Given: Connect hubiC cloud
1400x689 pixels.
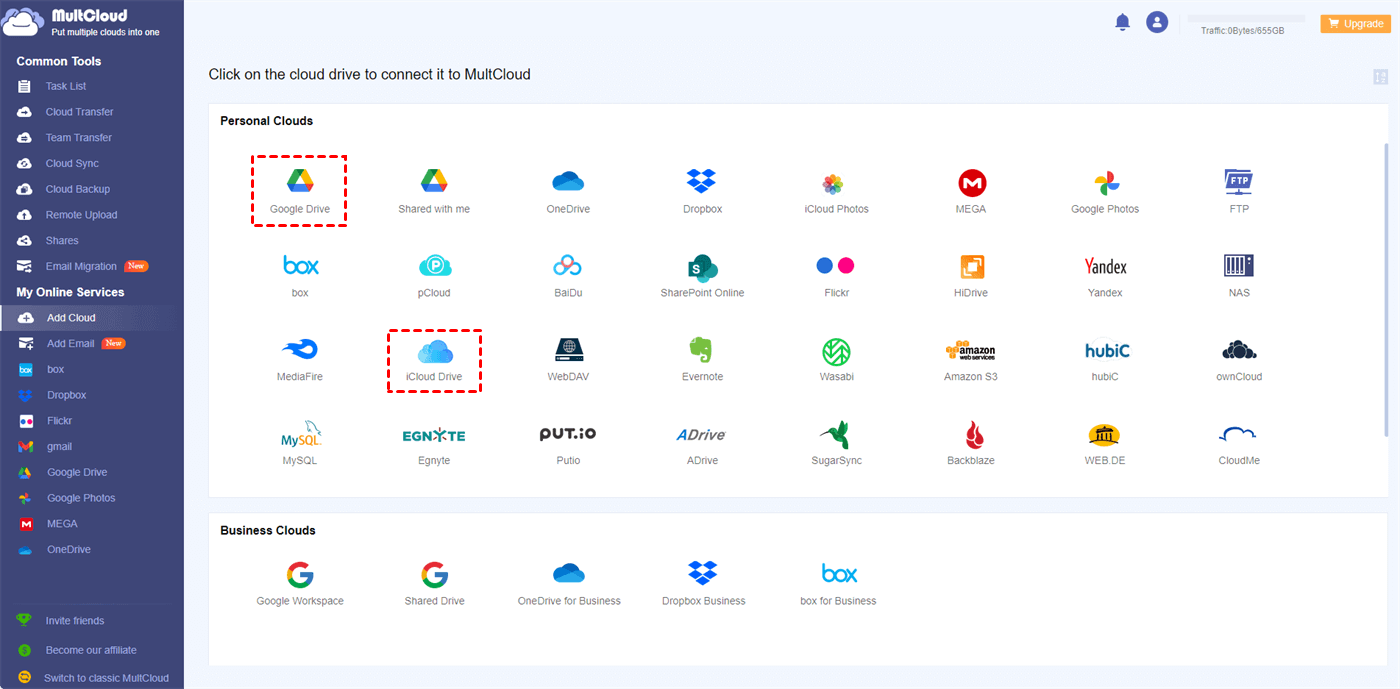Looking at the screenshot, I should [x=1105, y=358].
